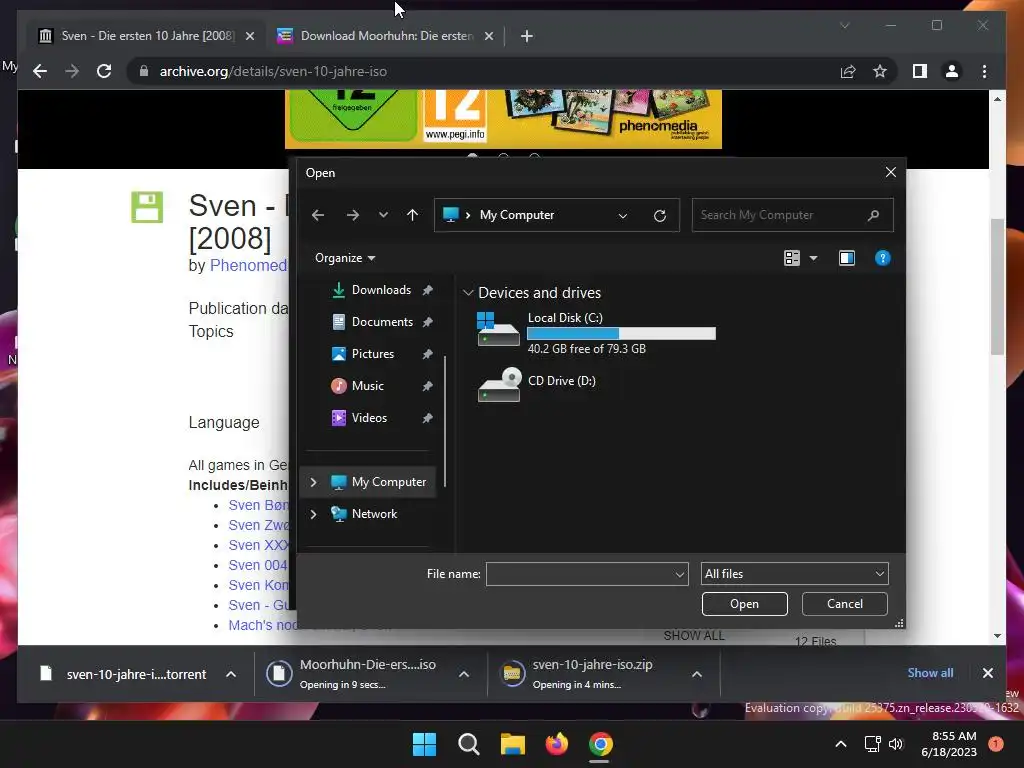Screen dimensions: 1024x768
Task: Expand the address bar history dropdown
Action: pos(622,216)
